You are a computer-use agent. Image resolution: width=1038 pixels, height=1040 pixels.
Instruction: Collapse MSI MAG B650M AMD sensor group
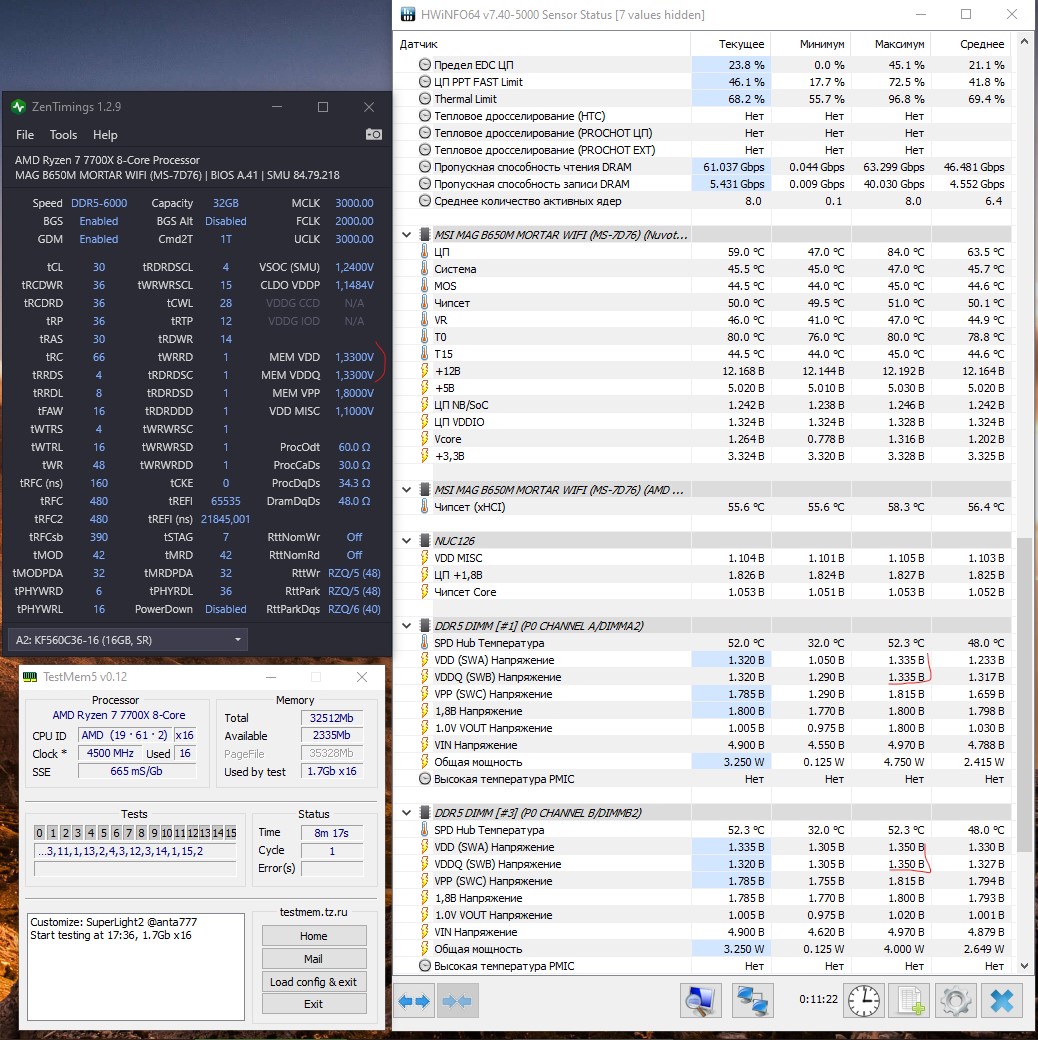coord(407,489)
